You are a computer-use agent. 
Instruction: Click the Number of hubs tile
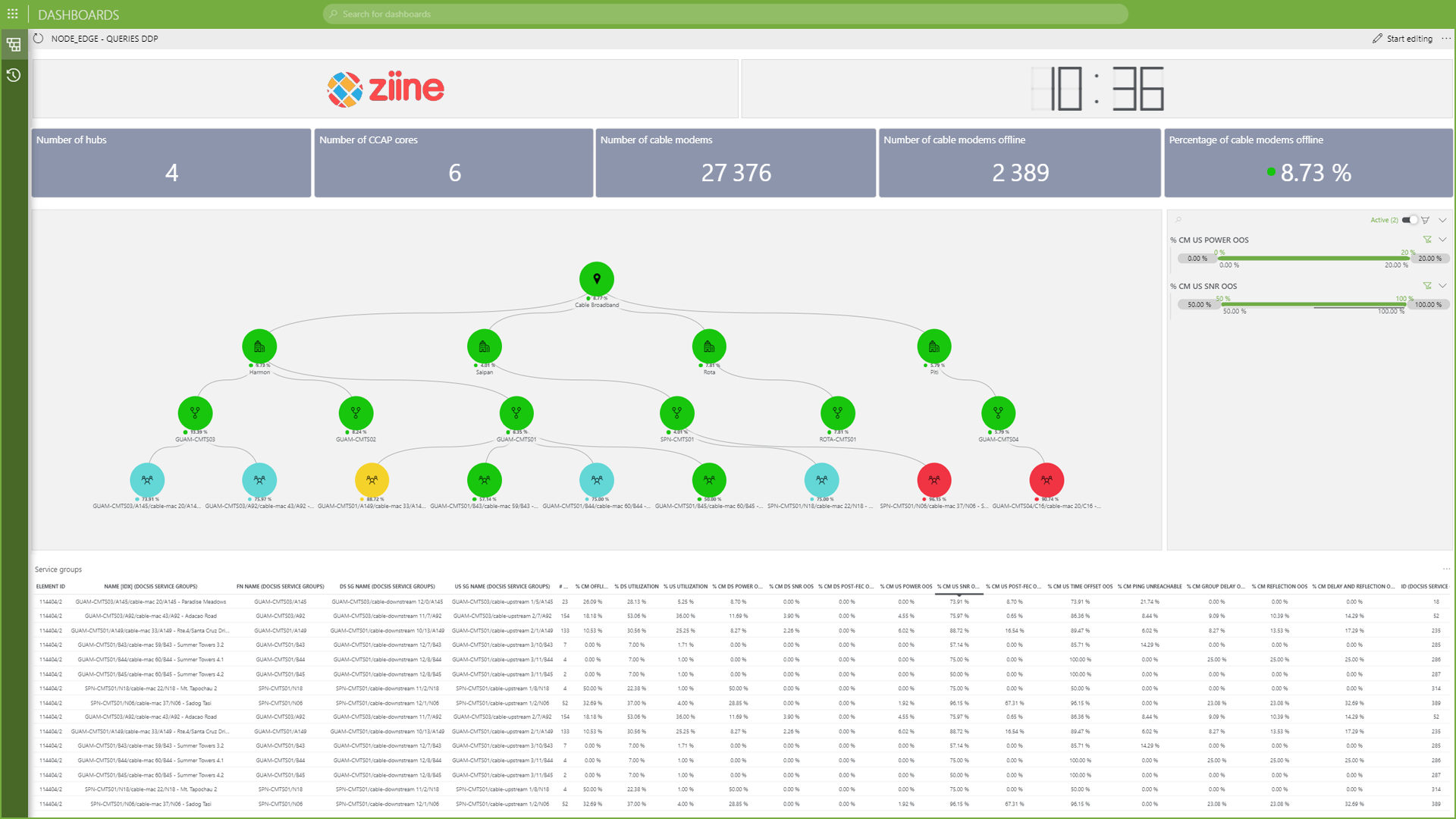(171, 163)
